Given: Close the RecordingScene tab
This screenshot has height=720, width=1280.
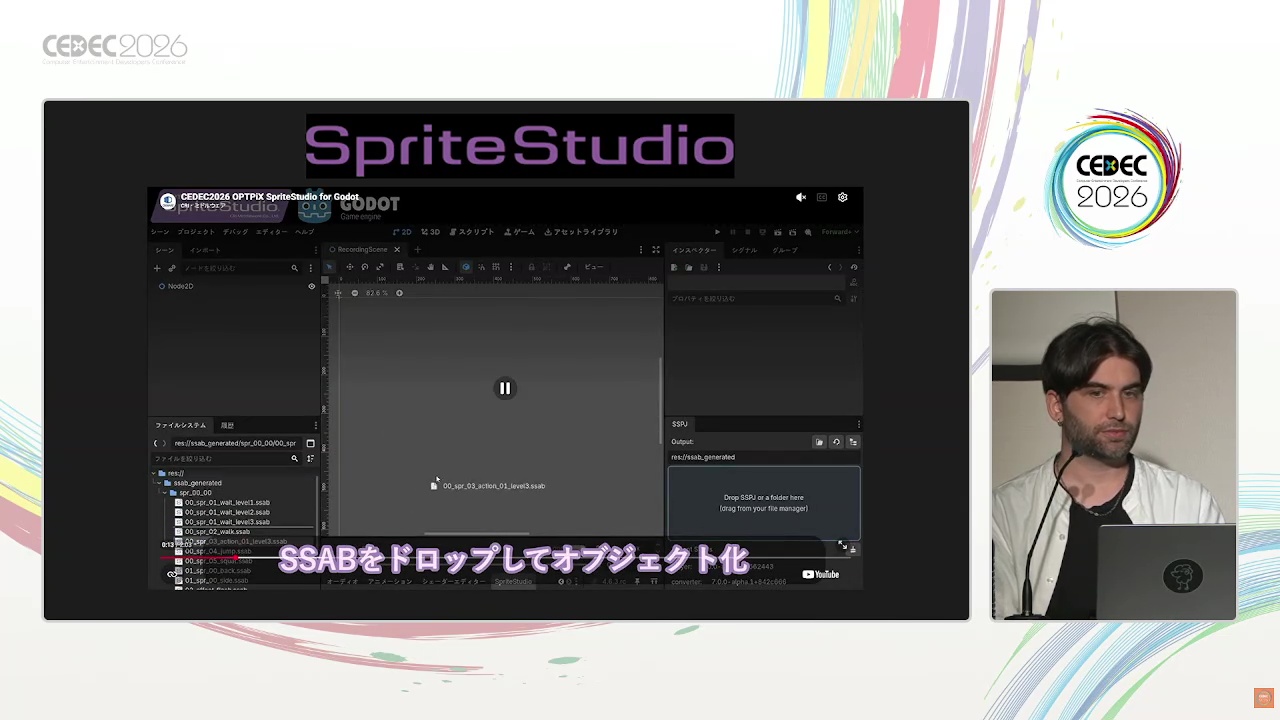Looking at the screenshot, I should pos(397,250).
